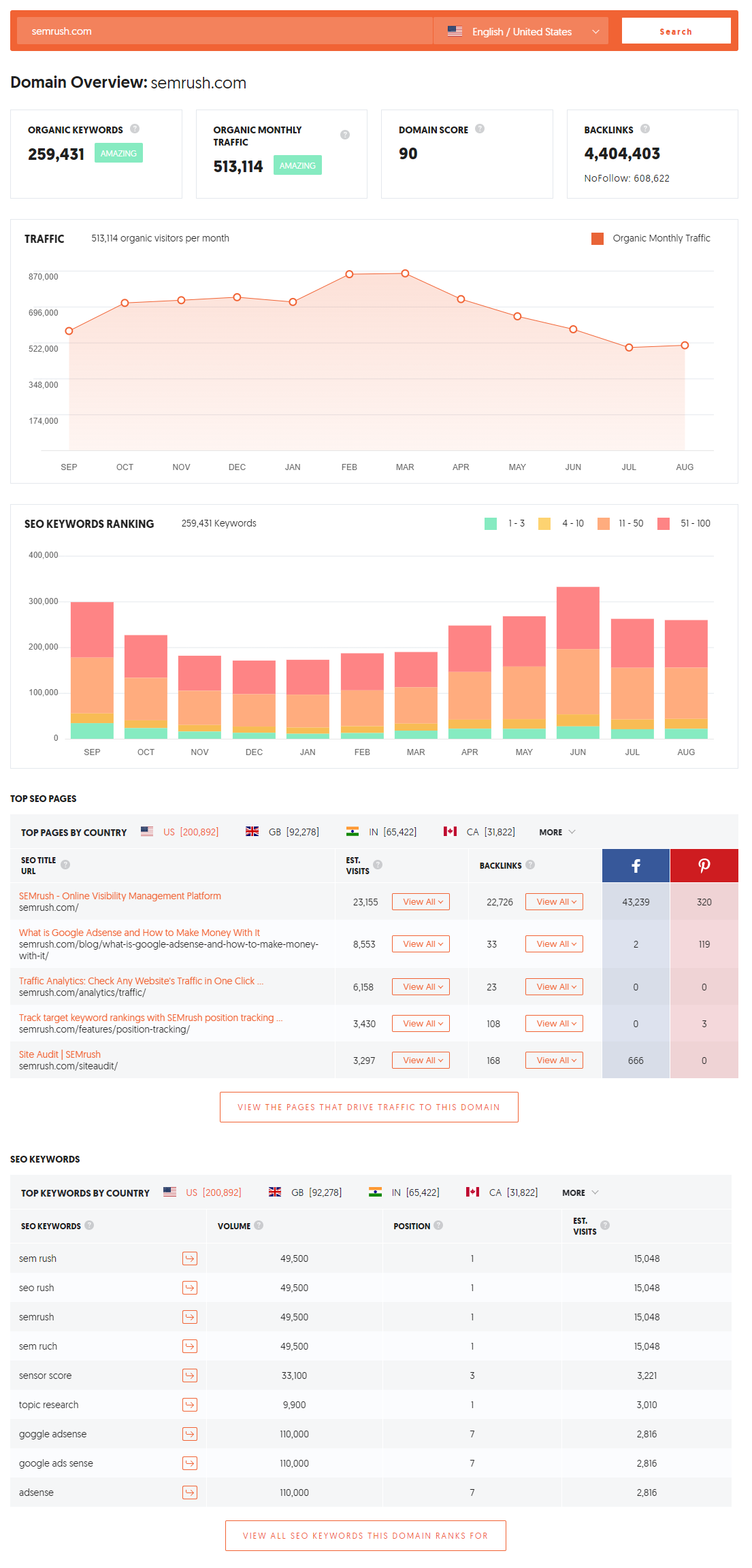Image resolution: width=752 pixels, height=1568 pixels.
Task: Open Traffic Analytics page title link
Action: tap(141, 981)
